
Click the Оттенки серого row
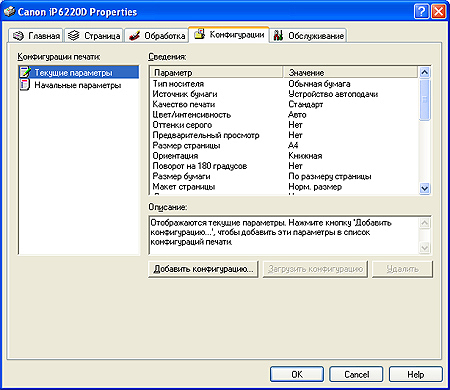pyautogui.click(x=284, y=125)
